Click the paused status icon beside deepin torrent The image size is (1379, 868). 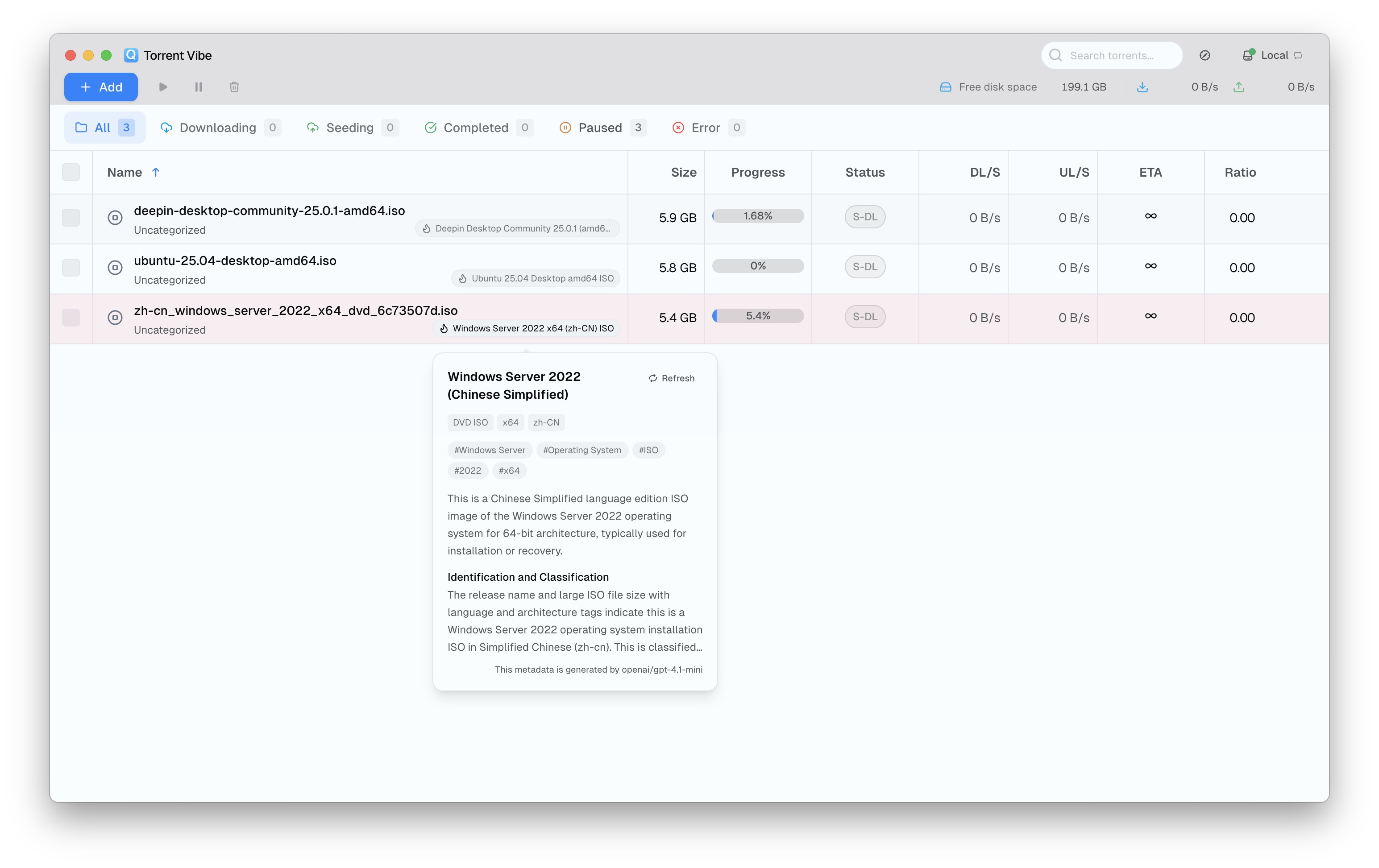pyautogui.click(x=115, y=218)
